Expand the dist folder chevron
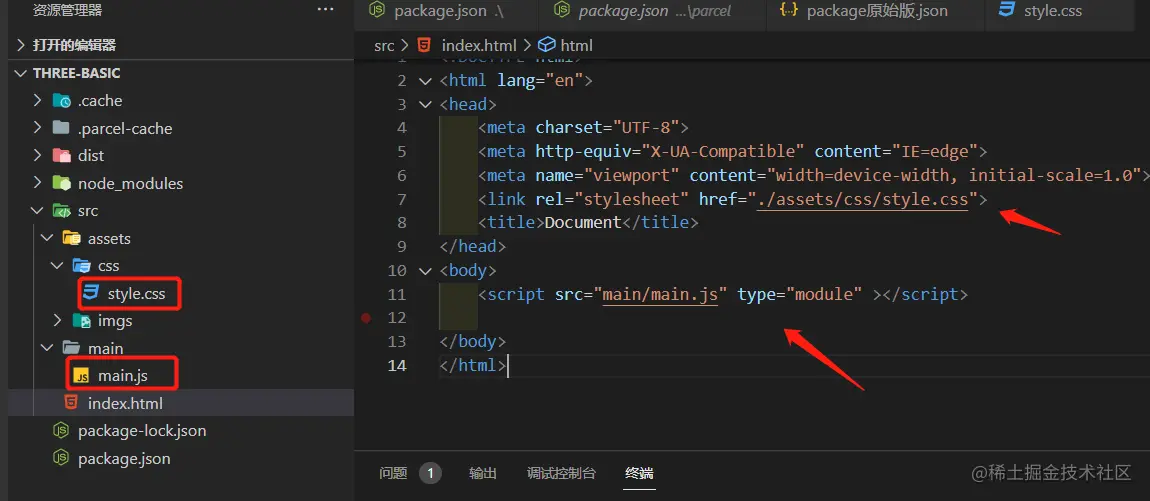1150x501 pixels. coord(37,156)
